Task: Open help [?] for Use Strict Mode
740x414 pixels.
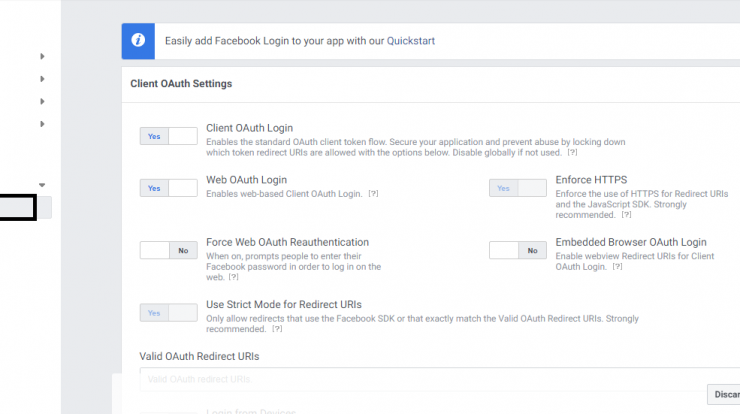Action: tap(277, 329)
